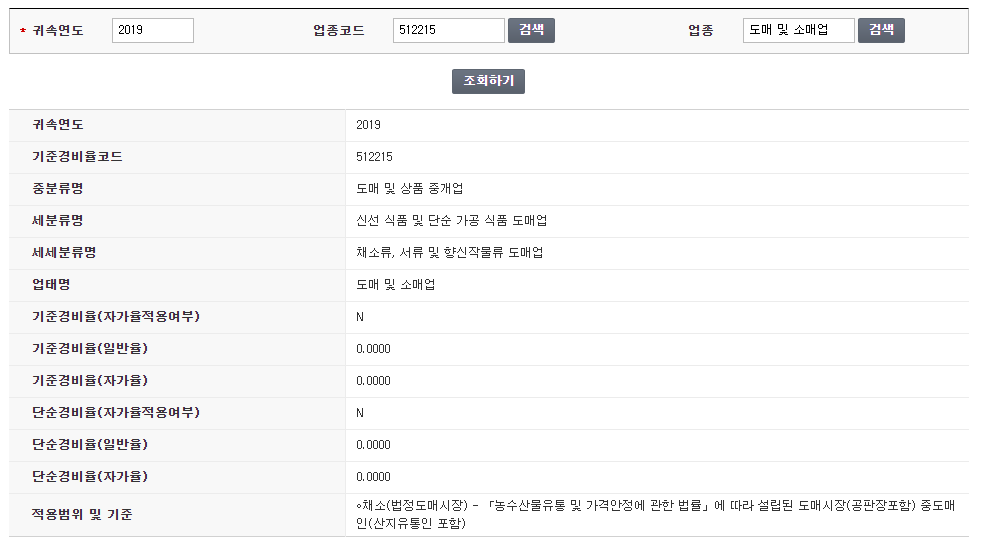The height and width of the screenshot is (546, 983).
Task: Select 세세분류명 value 채소류, 서류 및 향신작물류 도매업
Action: pyautogui.click(x=449, y=253)
